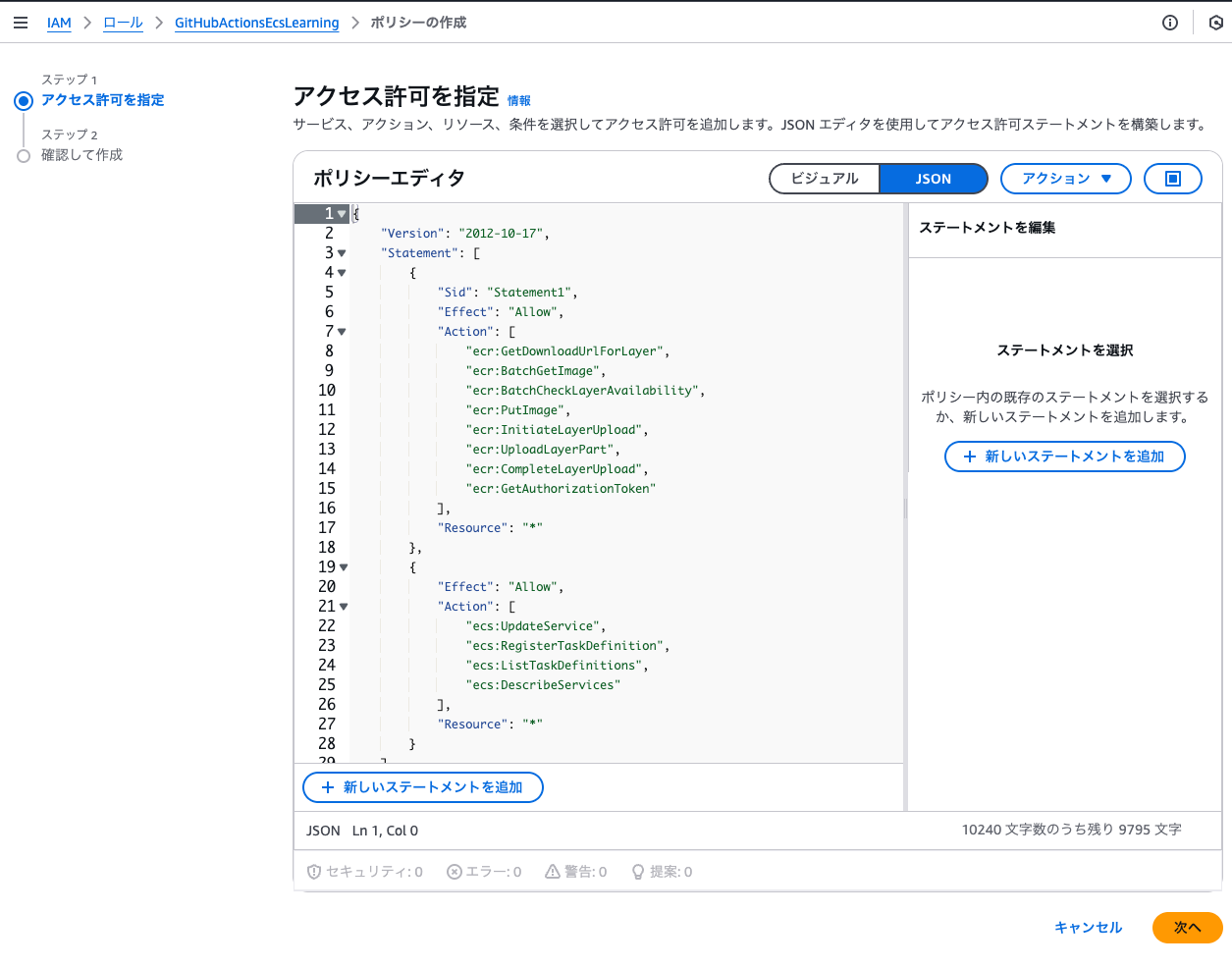Click the キャンセル button
Image resolution: width=1232 pixels, height=967 pixels.
pos(1088,928)
